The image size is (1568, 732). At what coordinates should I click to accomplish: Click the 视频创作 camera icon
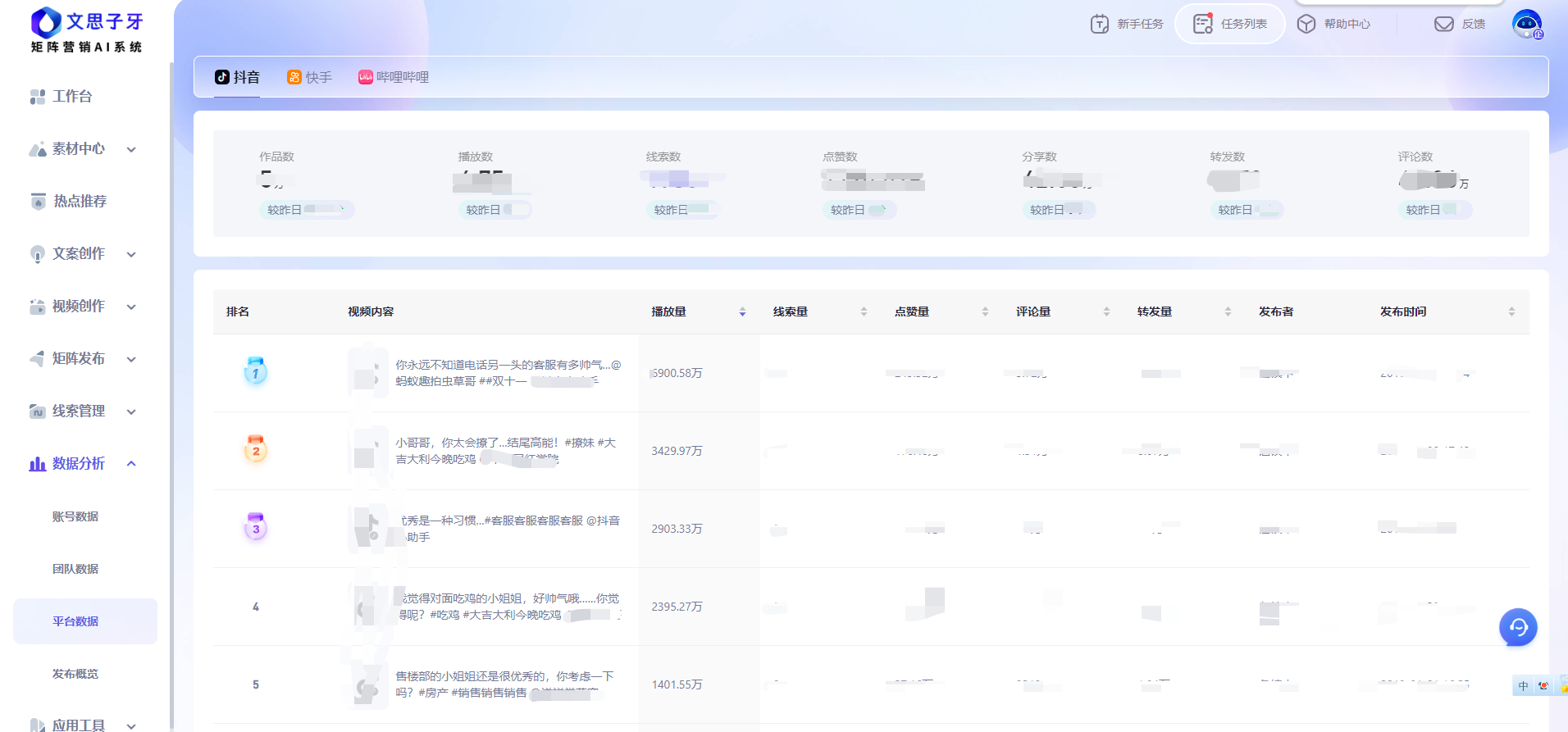pos(38,307)
